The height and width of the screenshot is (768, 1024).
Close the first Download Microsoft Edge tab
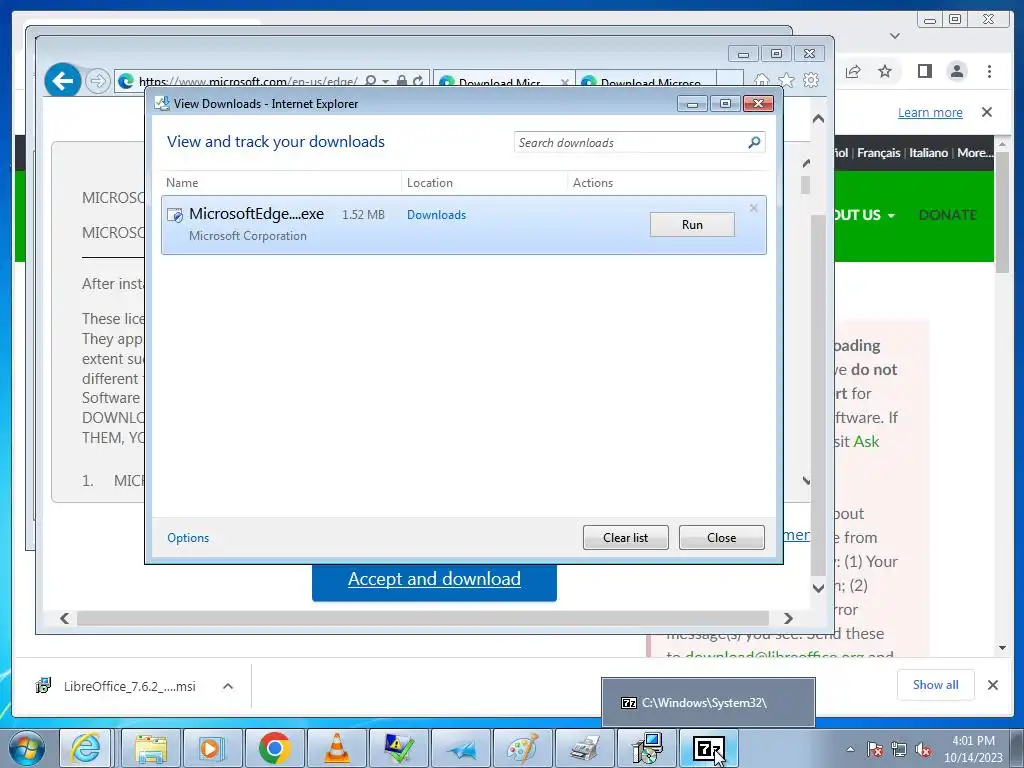coord(565,82)
